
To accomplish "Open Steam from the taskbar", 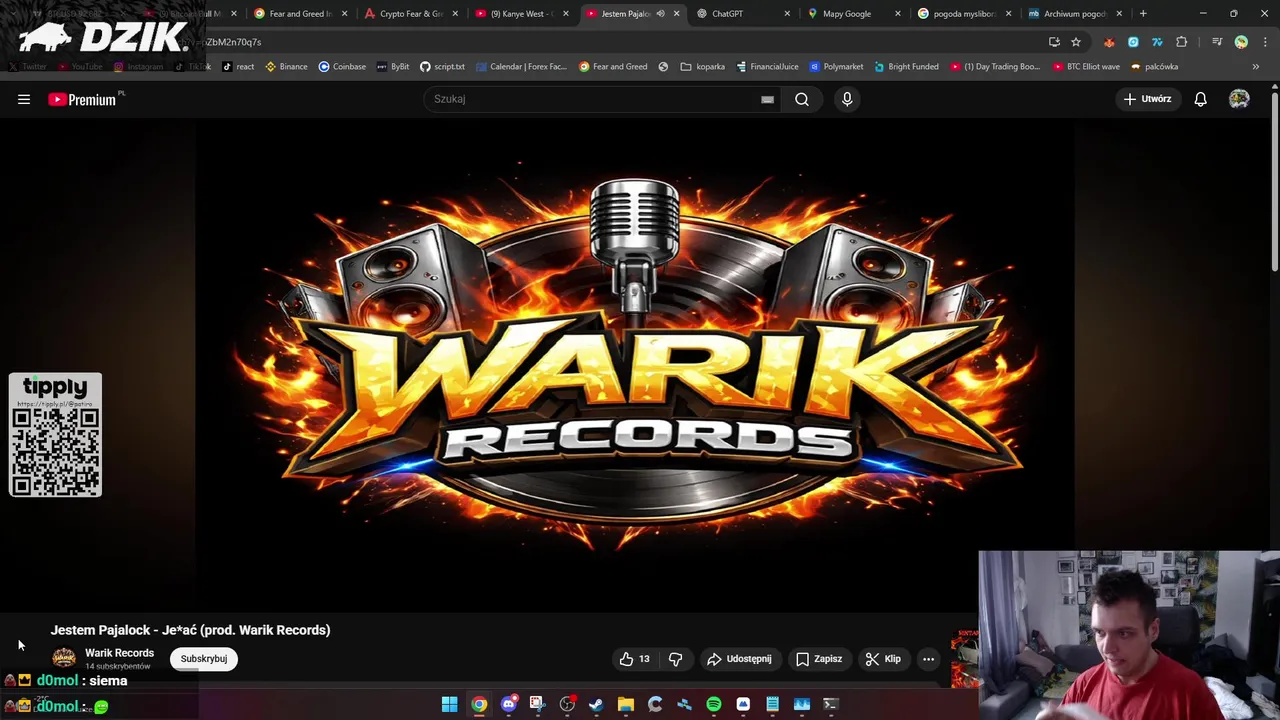I will coord(596,704).
